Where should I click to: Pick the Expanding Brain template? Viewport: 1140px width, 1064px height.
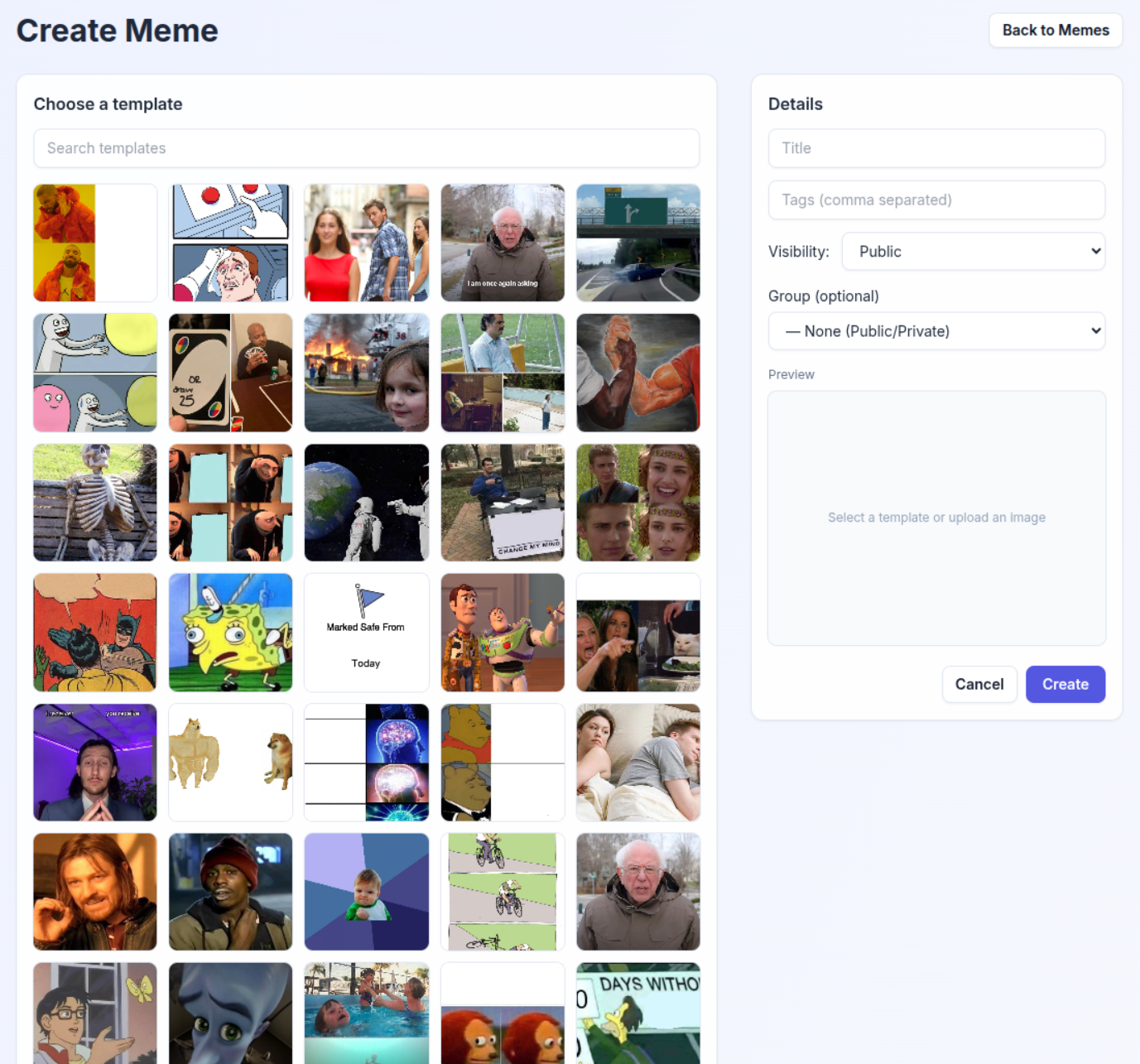367,763
